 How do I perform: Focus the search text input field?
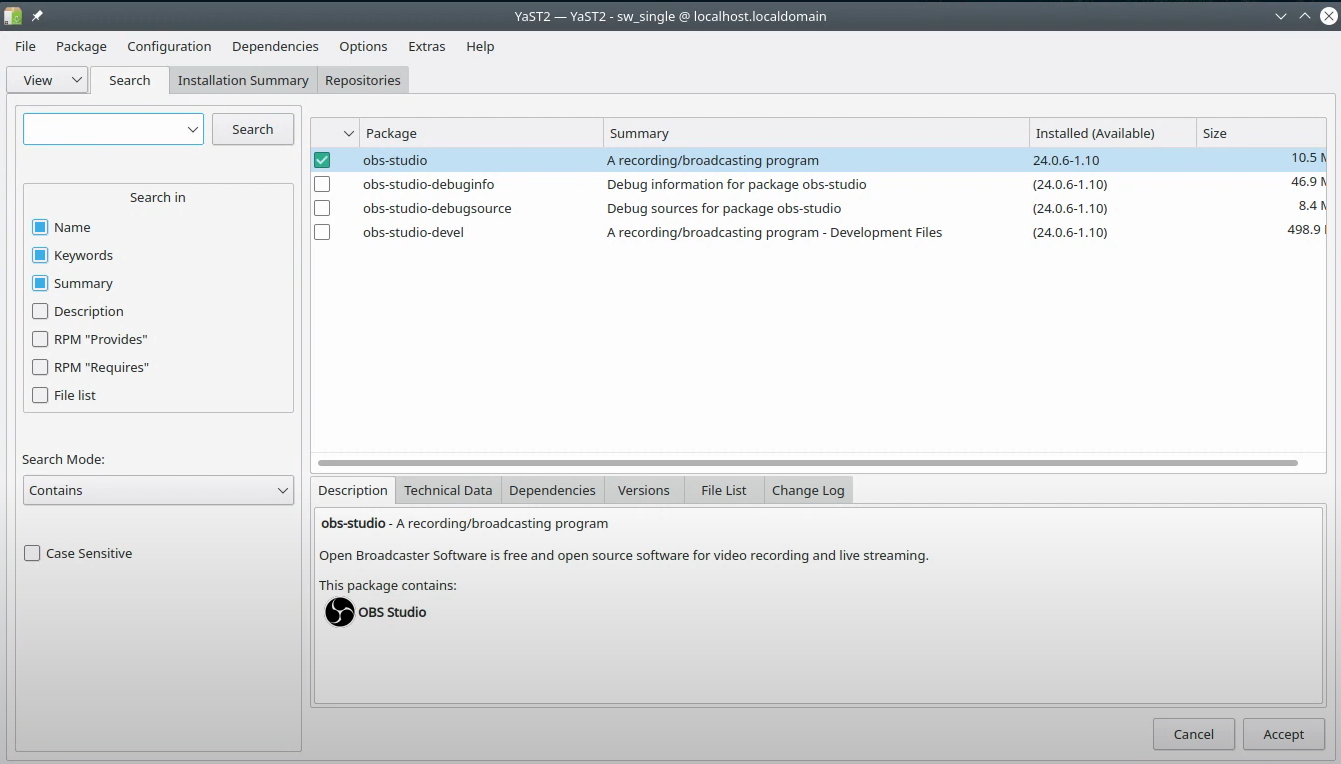point(104,129)
